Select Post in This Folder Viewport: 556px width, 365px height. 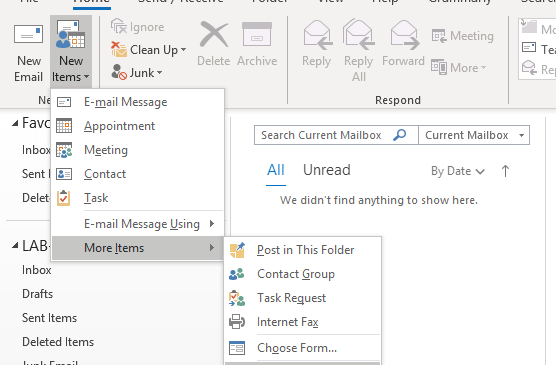pos(303,250)
